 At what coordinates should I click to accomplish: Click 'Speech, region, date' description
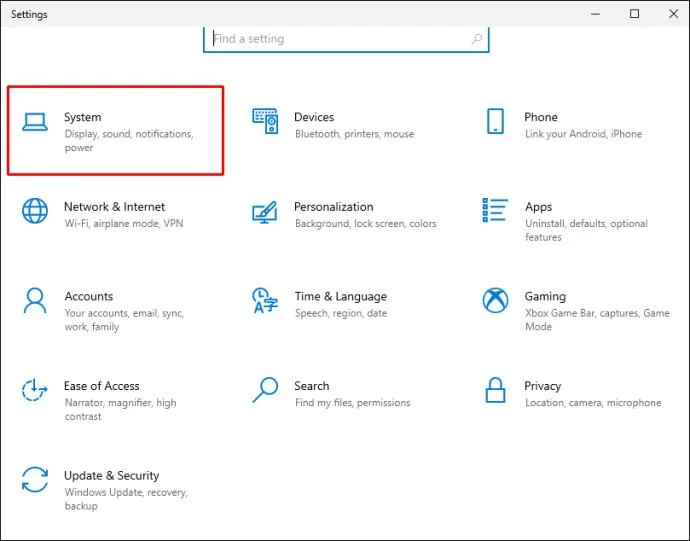(341, 313)
